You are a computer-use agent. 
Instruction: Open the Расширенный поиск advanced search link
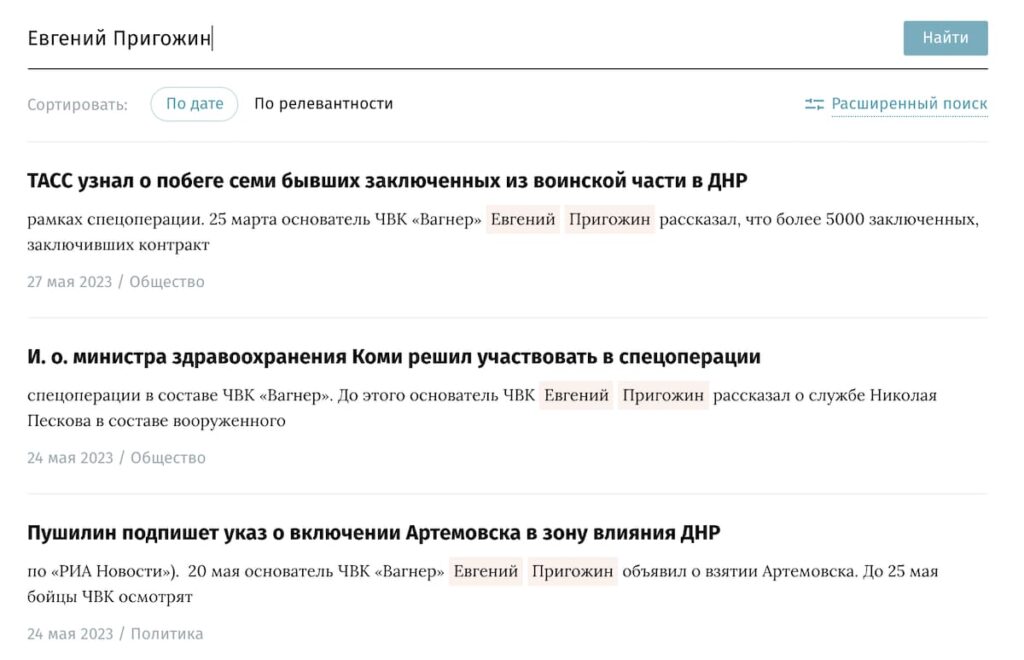908,104
